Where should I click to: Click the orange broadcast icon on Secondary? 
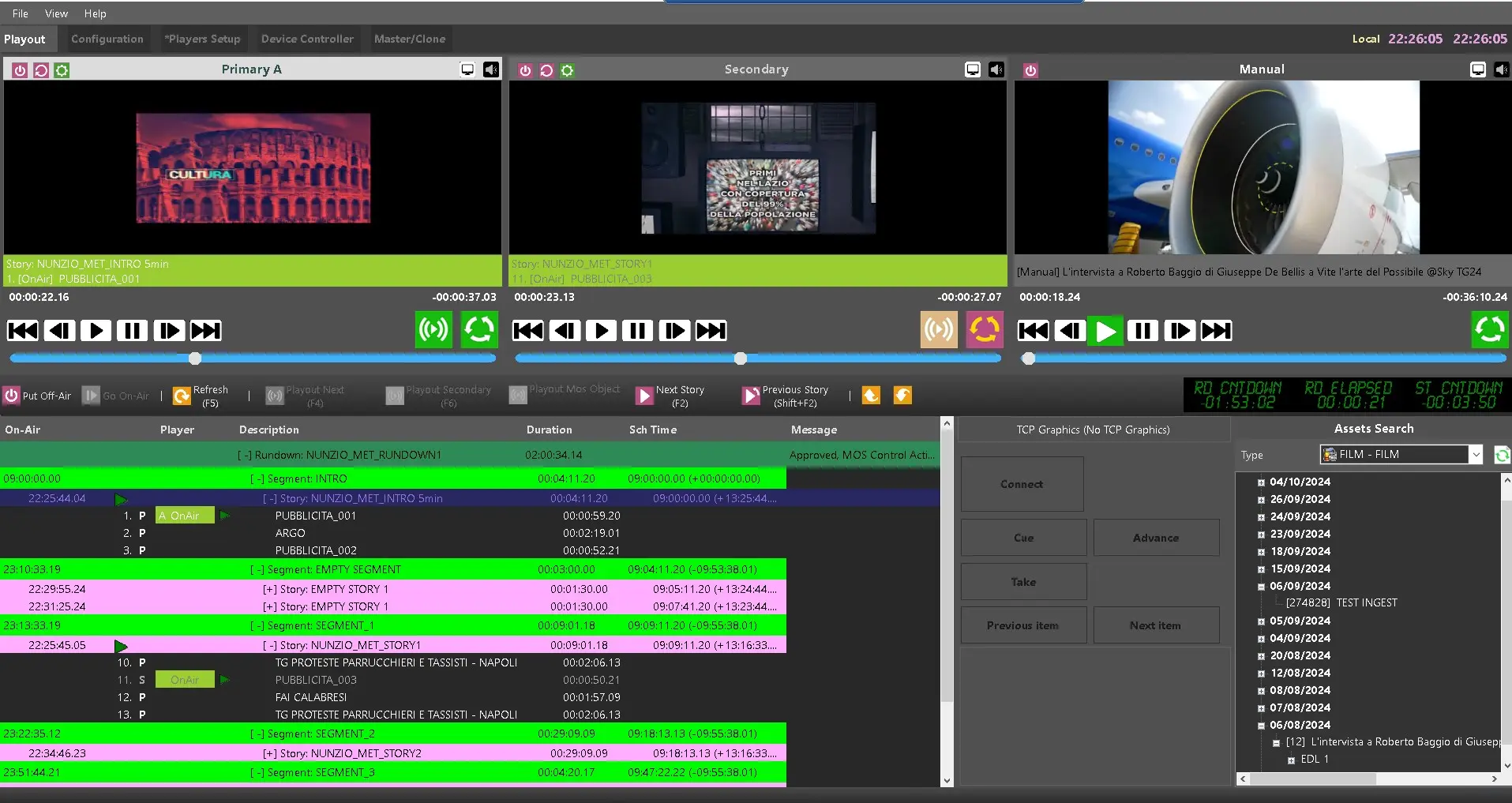[939, 329]
